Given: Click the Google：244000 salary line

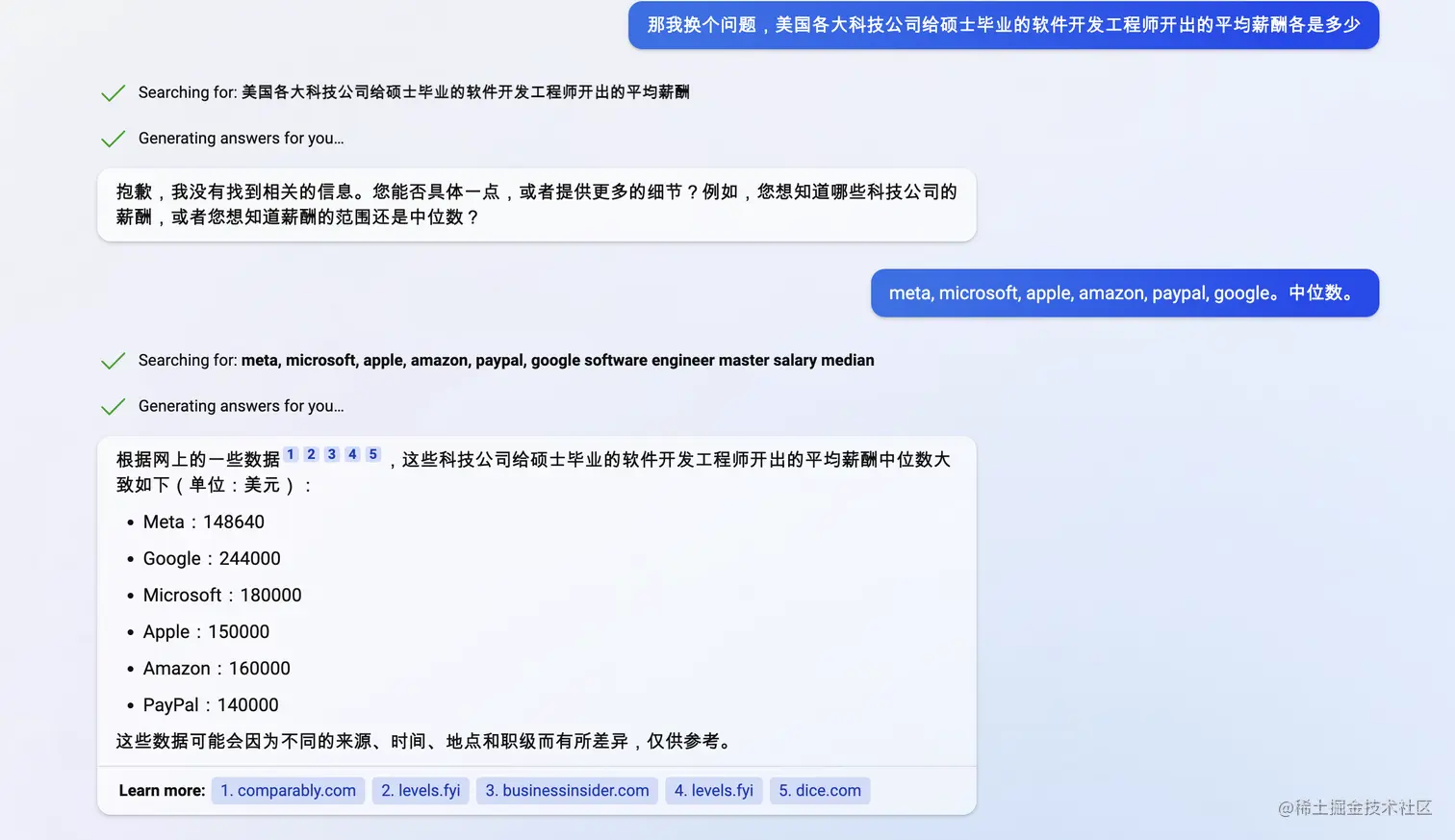Looking at the screenshot, I should [x=212, y=558].
